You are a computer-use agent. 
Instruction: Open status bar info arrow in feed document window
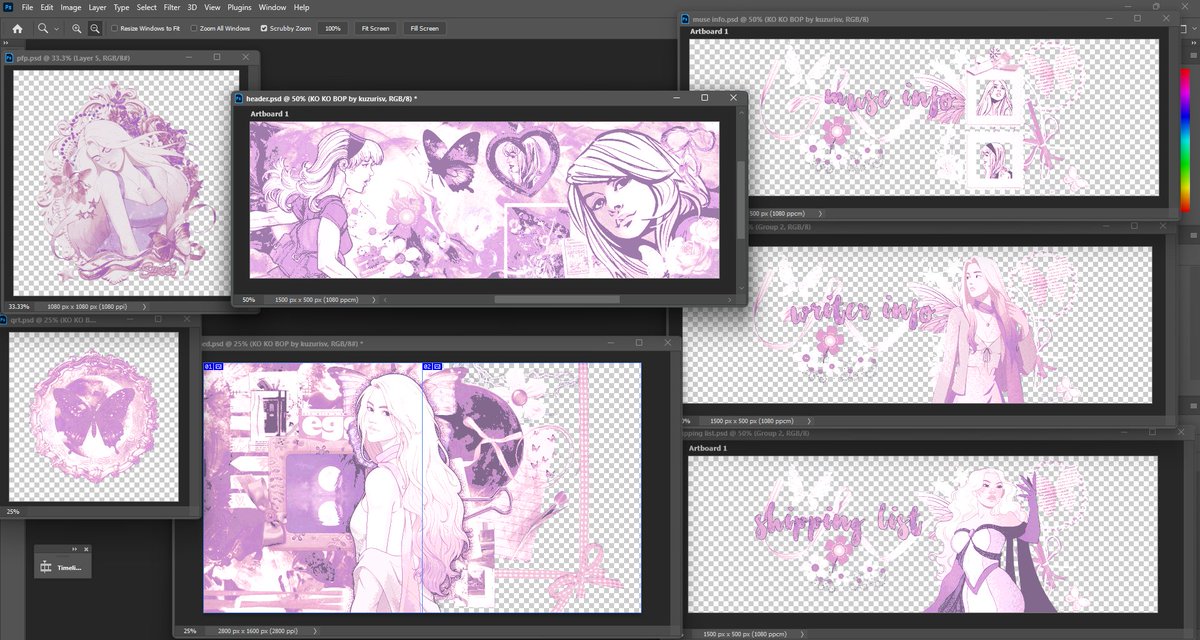[x=316, y=631]
